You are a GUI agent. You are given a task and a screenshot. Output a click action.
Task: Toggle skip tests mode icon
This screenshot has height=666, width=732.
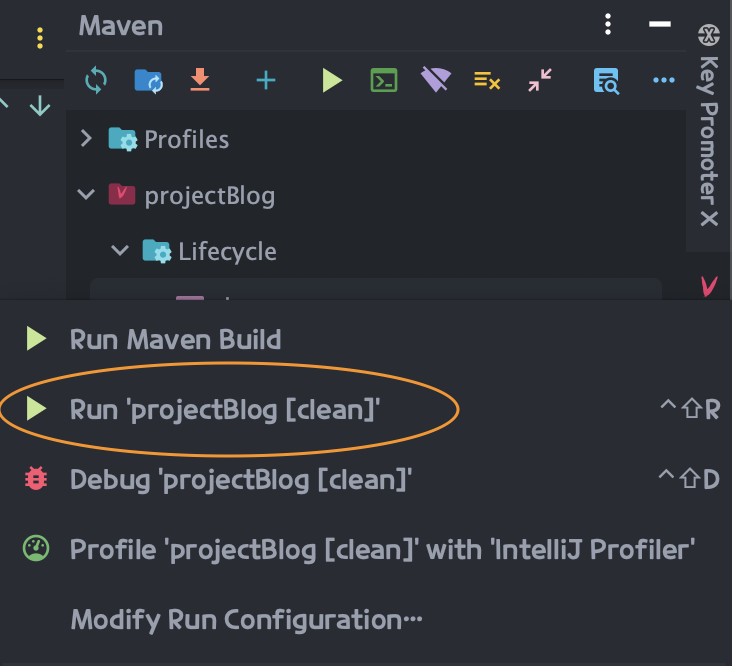click(x=487, y=80)
